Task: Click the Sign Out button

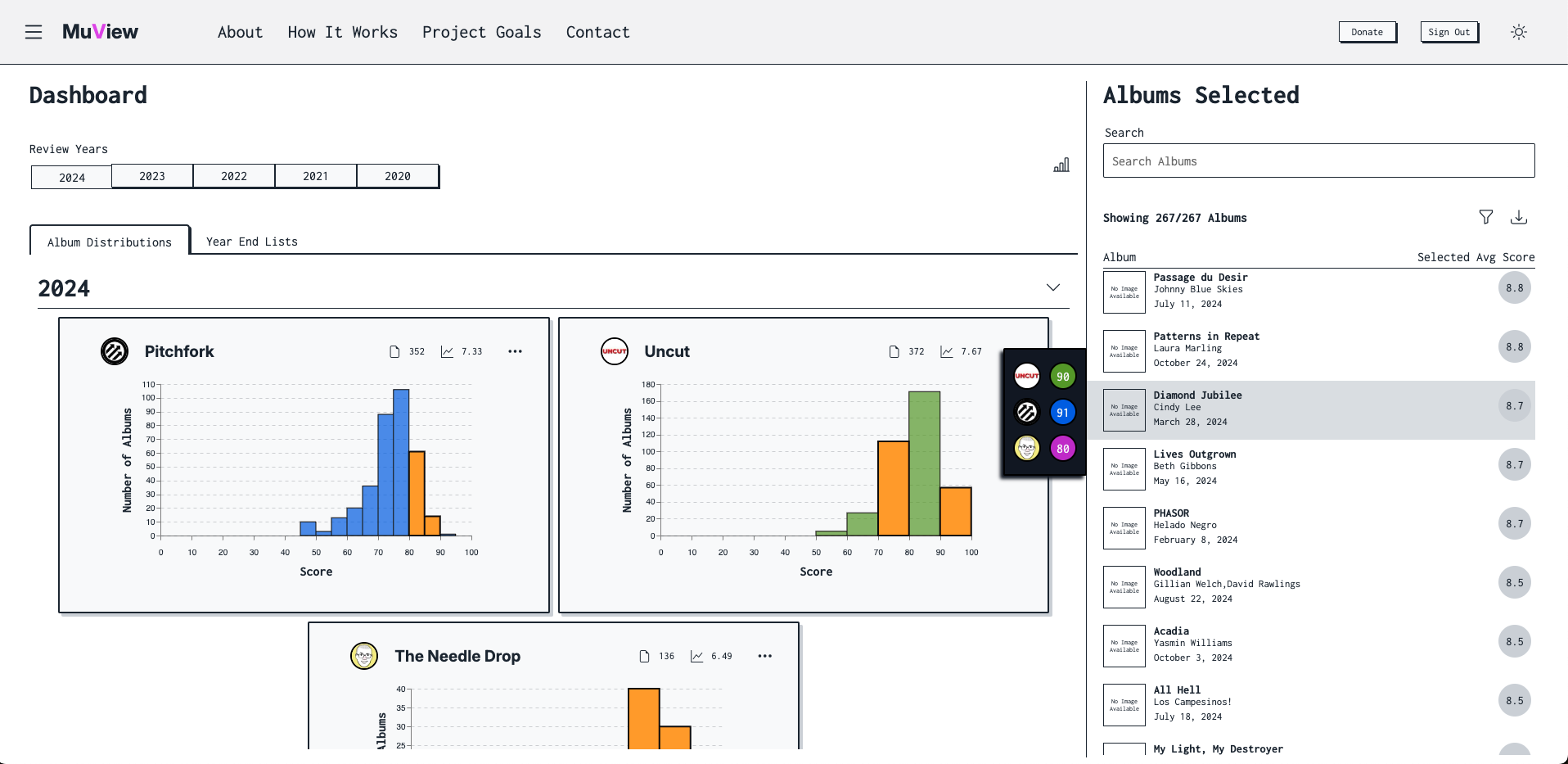Action: tap(1449, 32)
